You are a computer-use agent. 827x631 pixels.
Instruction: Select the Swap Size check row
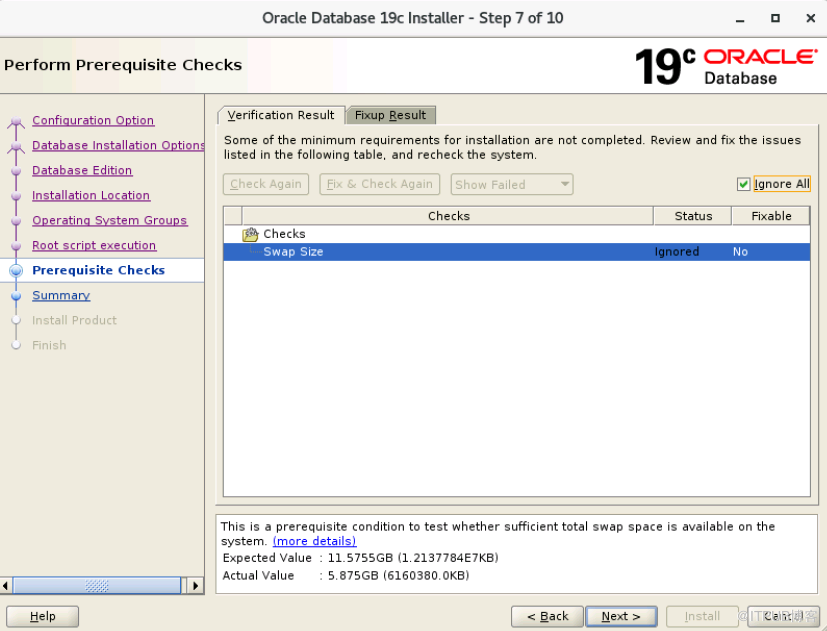click(450, 252)
